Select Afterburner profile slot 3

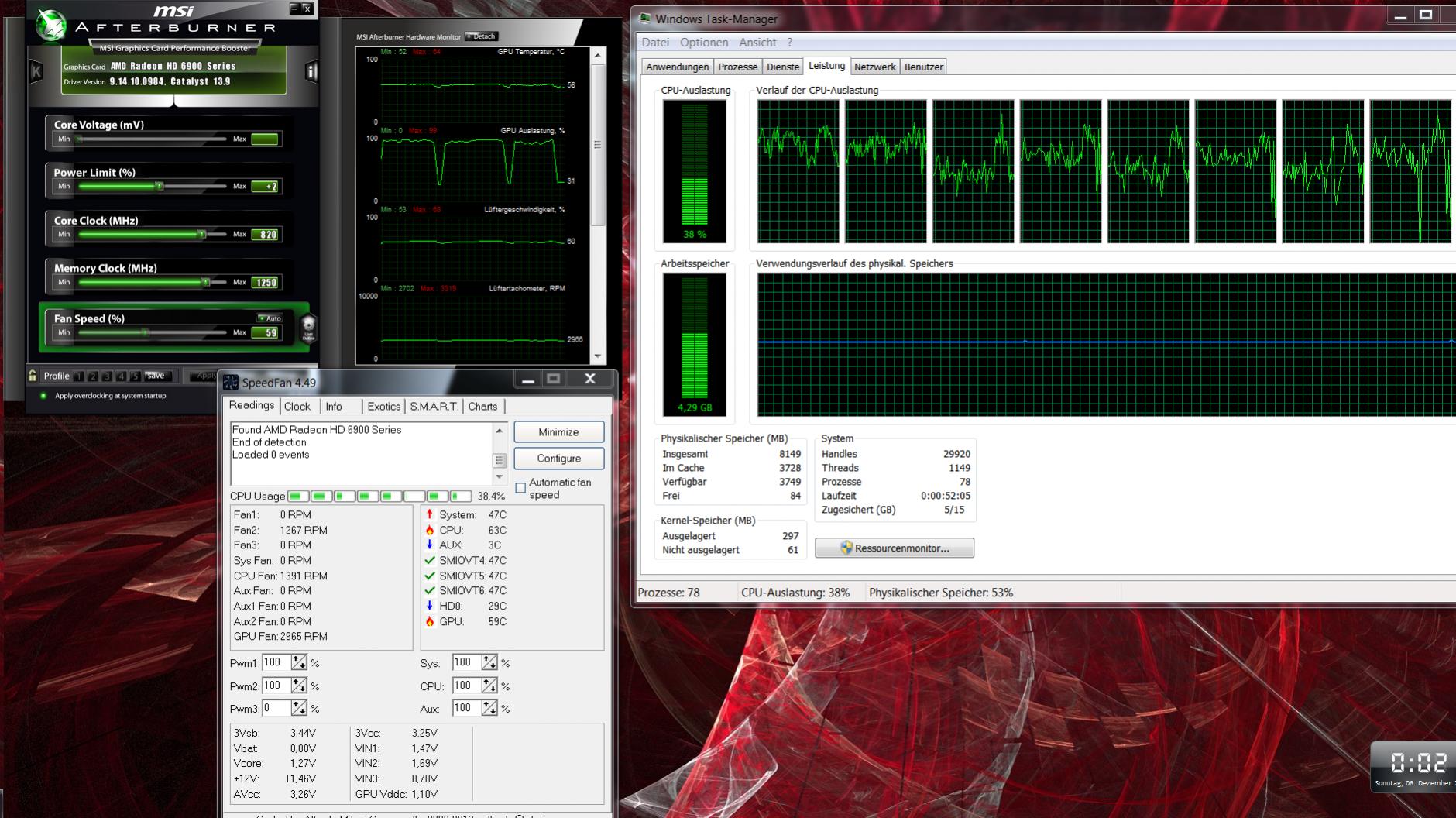107,376
